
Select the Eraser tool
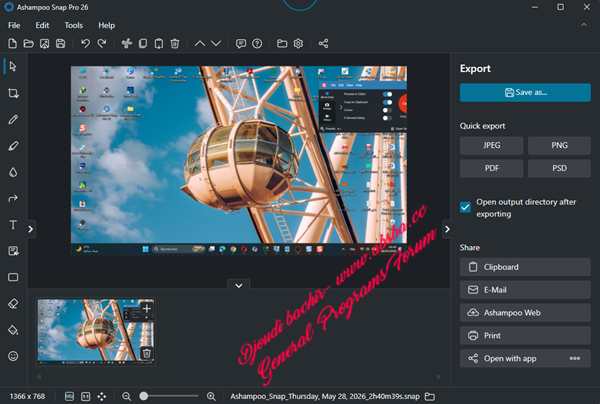pos(13,304)
